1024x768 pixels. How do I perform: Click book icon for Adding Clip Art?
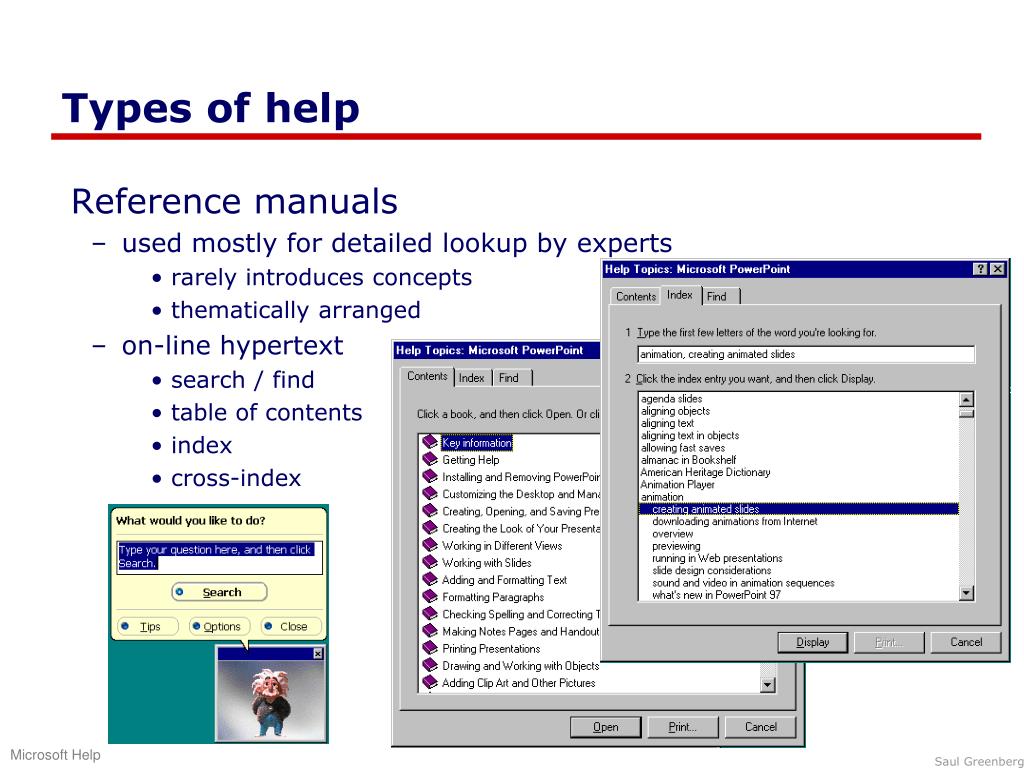click(x=430, y=682)
